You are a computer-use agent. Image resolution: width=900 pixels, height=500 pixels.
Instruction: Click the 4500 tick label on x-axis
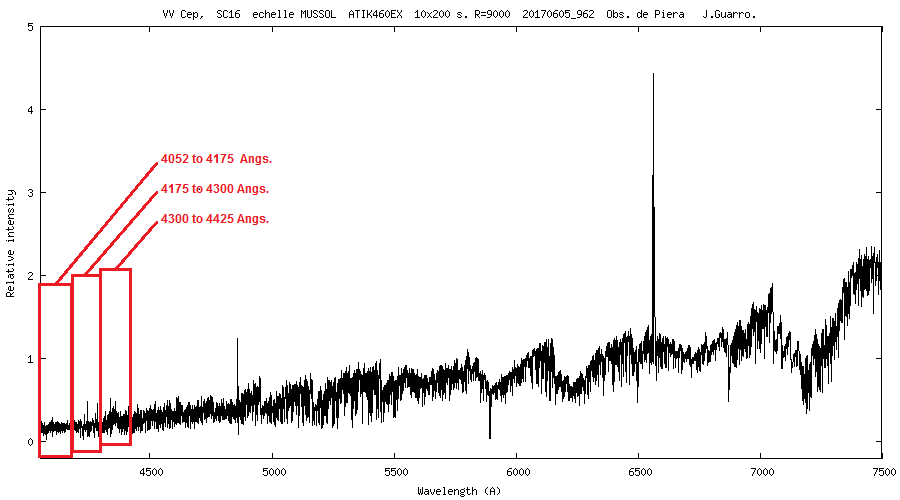[x=151, y=470]
